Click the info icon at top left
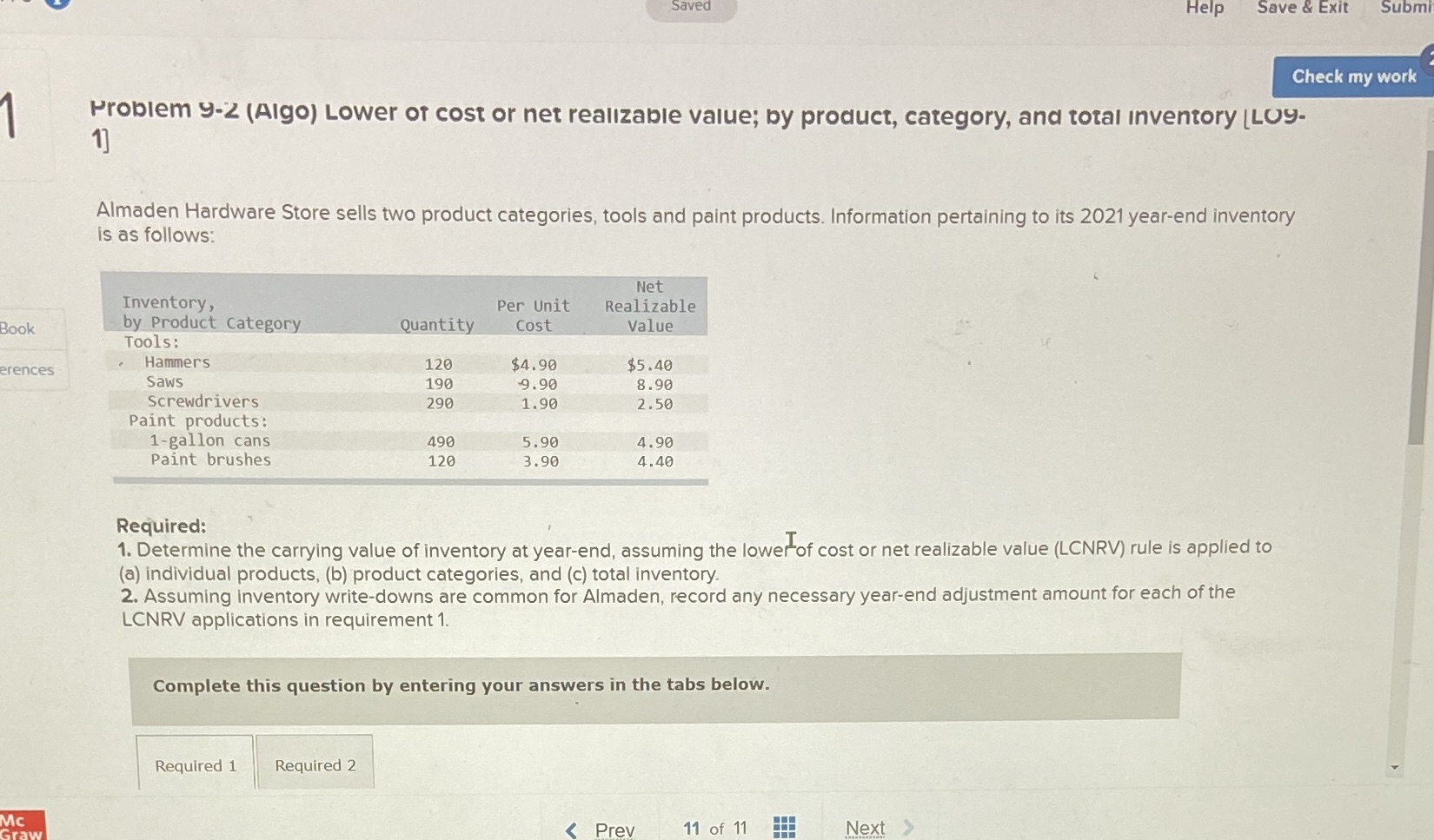This screenshot has height=840, width=1434. [x=56, y=5]
